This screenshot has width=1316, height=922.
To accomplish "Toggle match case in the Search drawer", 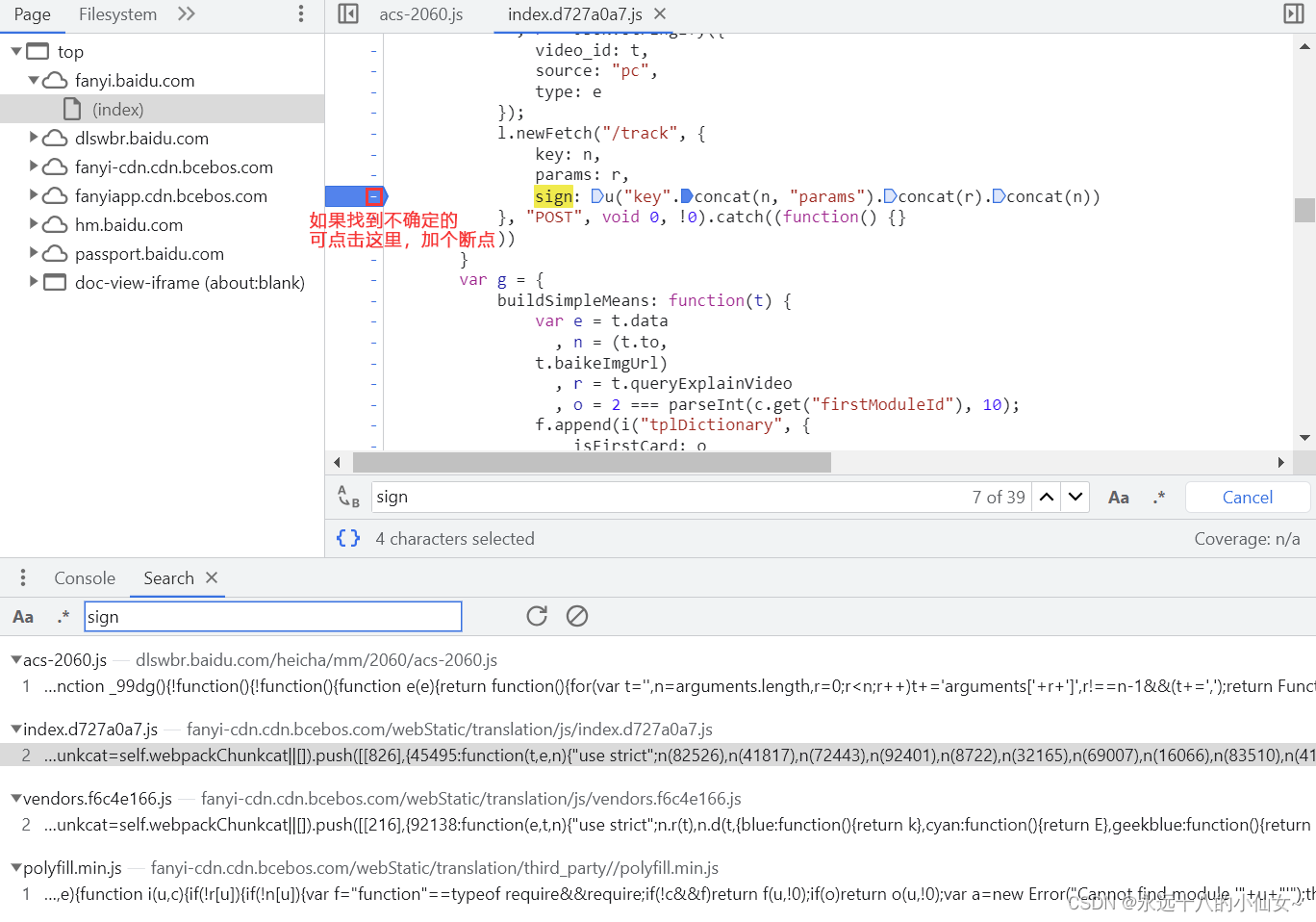I will coord(23,617).
